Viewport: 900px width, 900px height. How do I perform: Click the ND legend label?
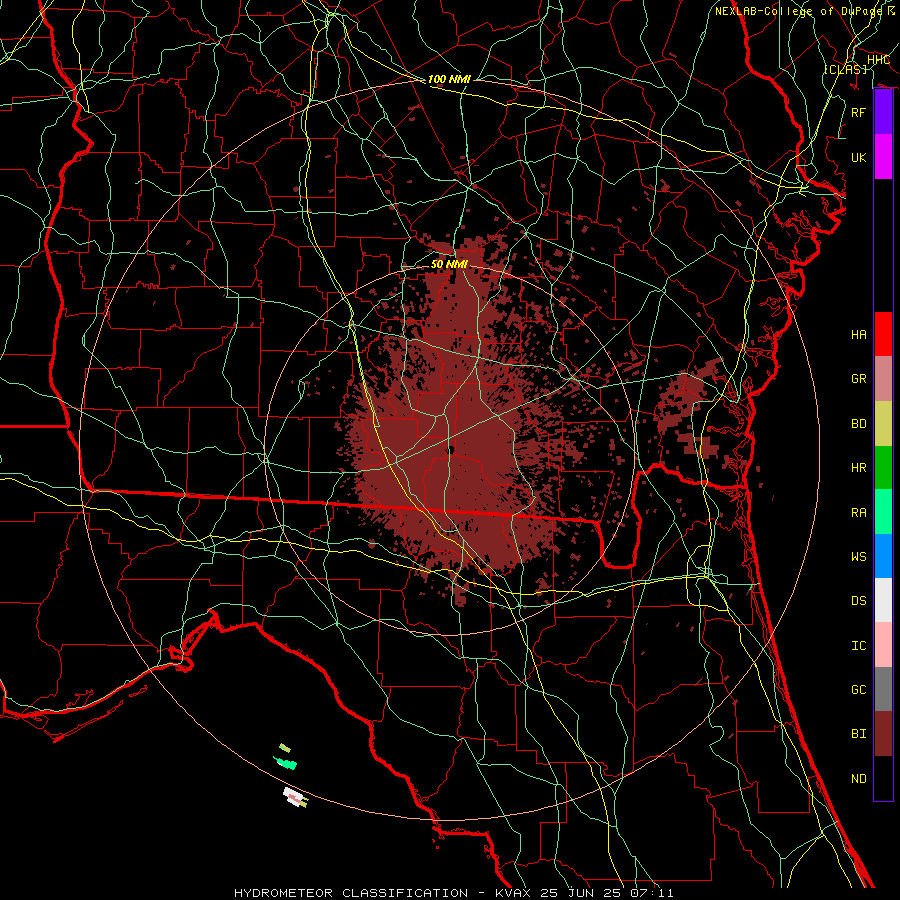click(858, 779)
